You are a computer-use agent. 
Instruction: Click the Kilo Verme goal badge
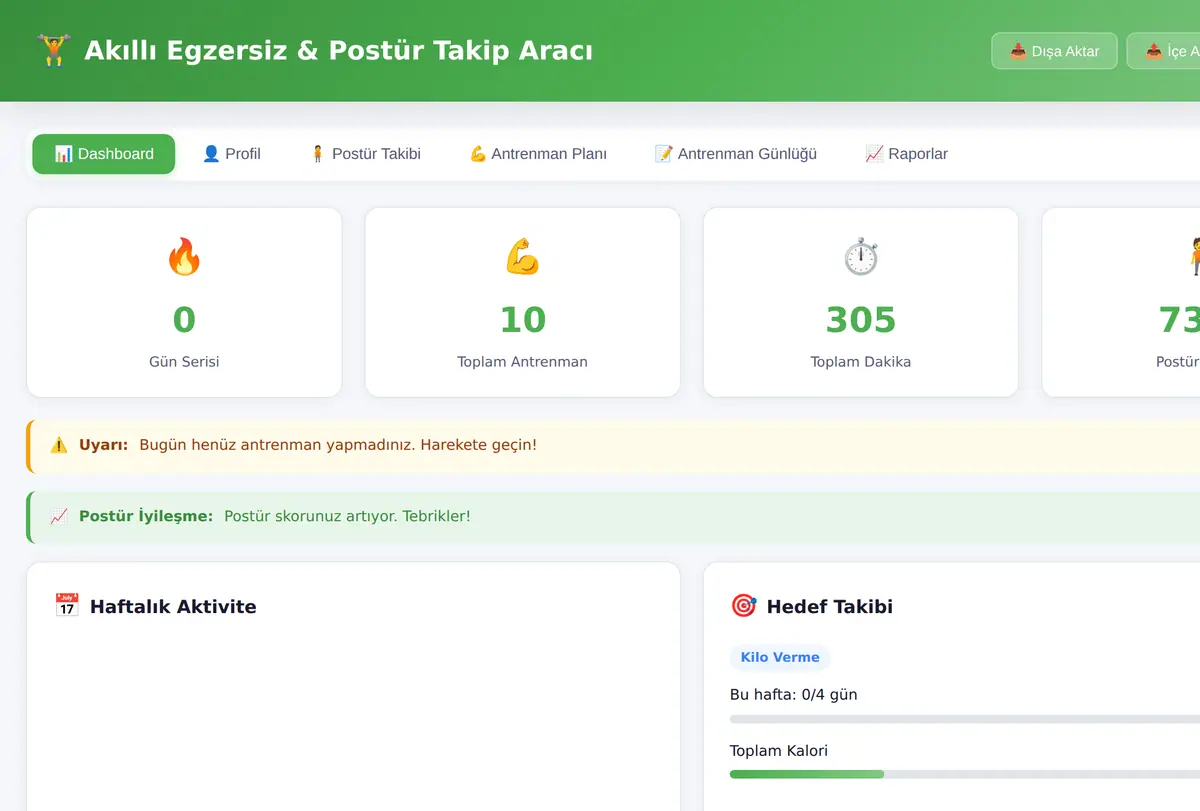780,657
